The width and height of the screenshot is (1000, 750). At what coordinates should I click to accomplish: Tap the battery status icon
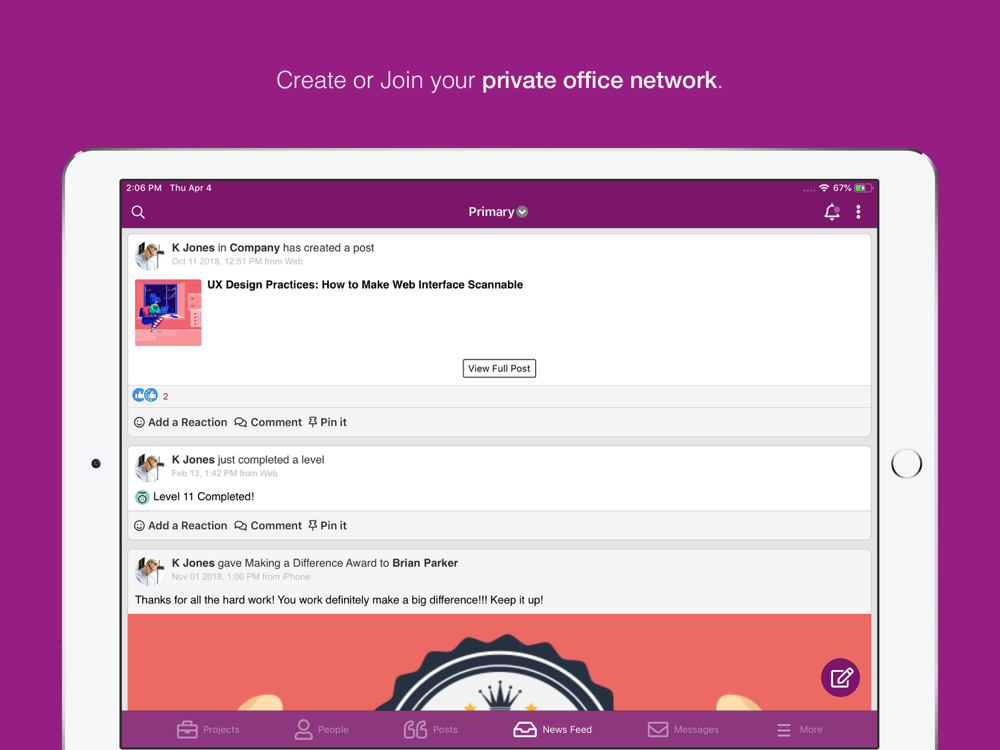tap(864, 188)
